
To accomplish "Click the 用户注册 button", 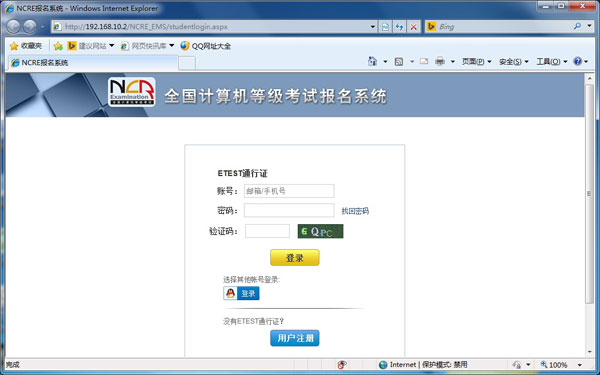I will pos(295,338).
